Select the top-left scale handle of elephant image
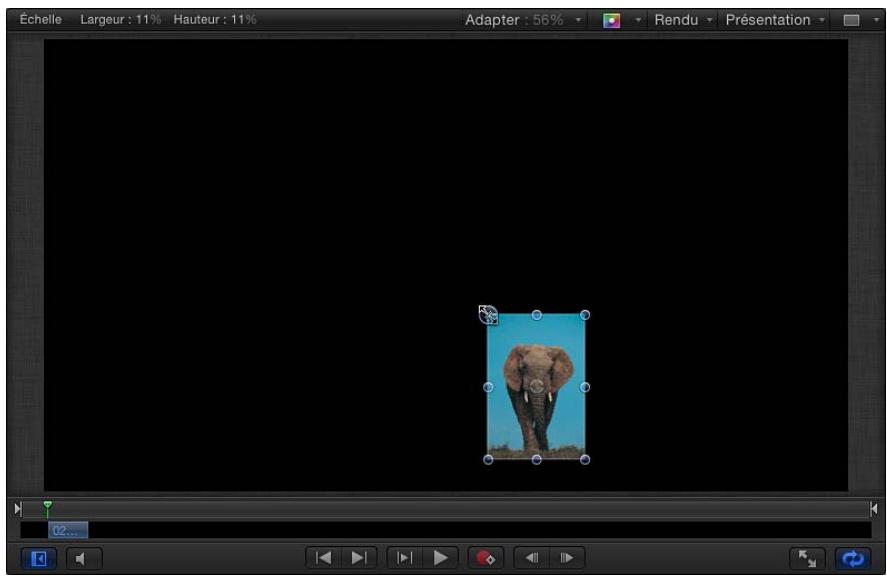Screen dimensions: 887x579 488,315
